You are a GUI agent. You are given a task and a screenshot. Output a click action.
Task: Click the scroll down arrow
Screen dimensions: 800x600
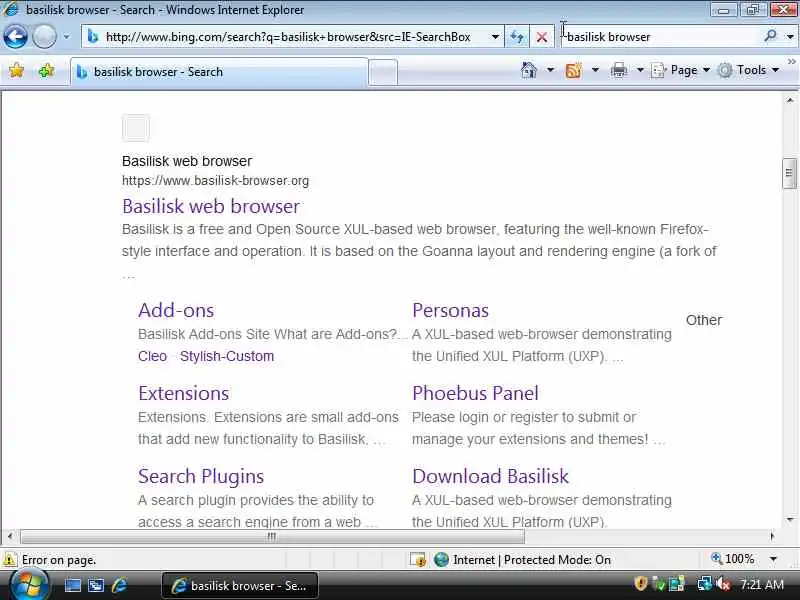tap(790, 520)
